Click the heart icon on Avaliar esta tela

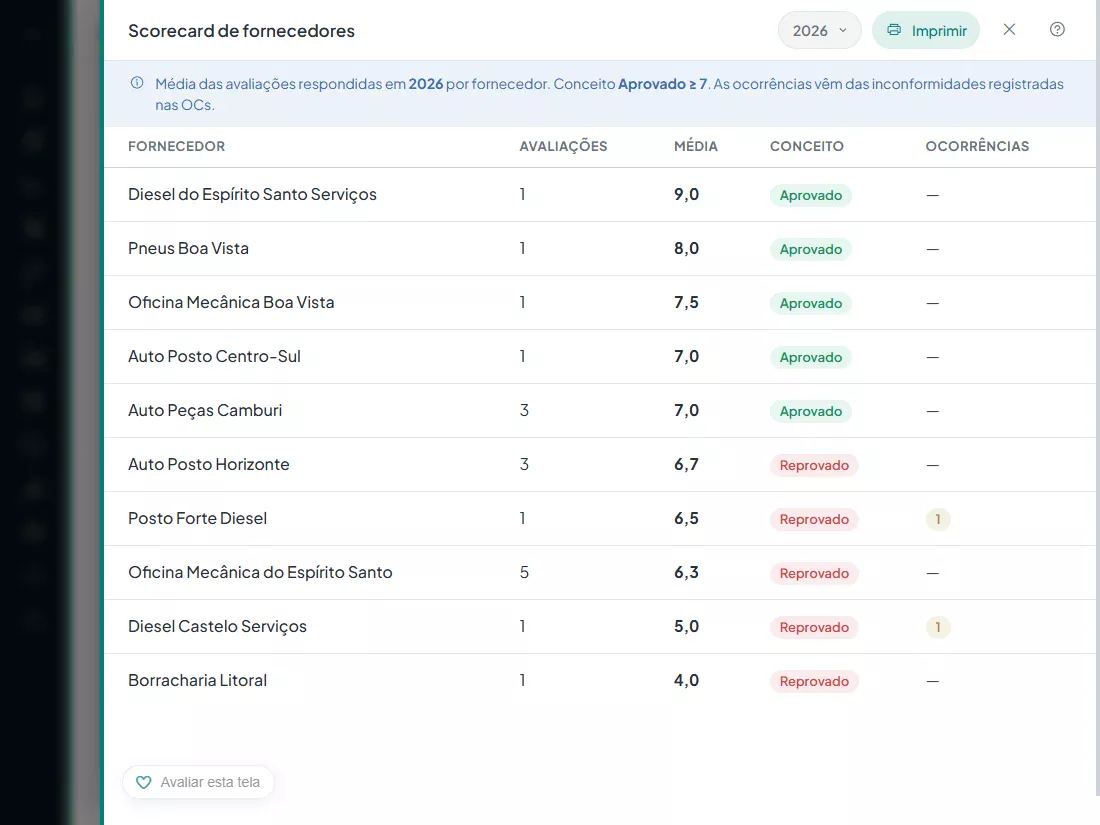click(143, 782)
